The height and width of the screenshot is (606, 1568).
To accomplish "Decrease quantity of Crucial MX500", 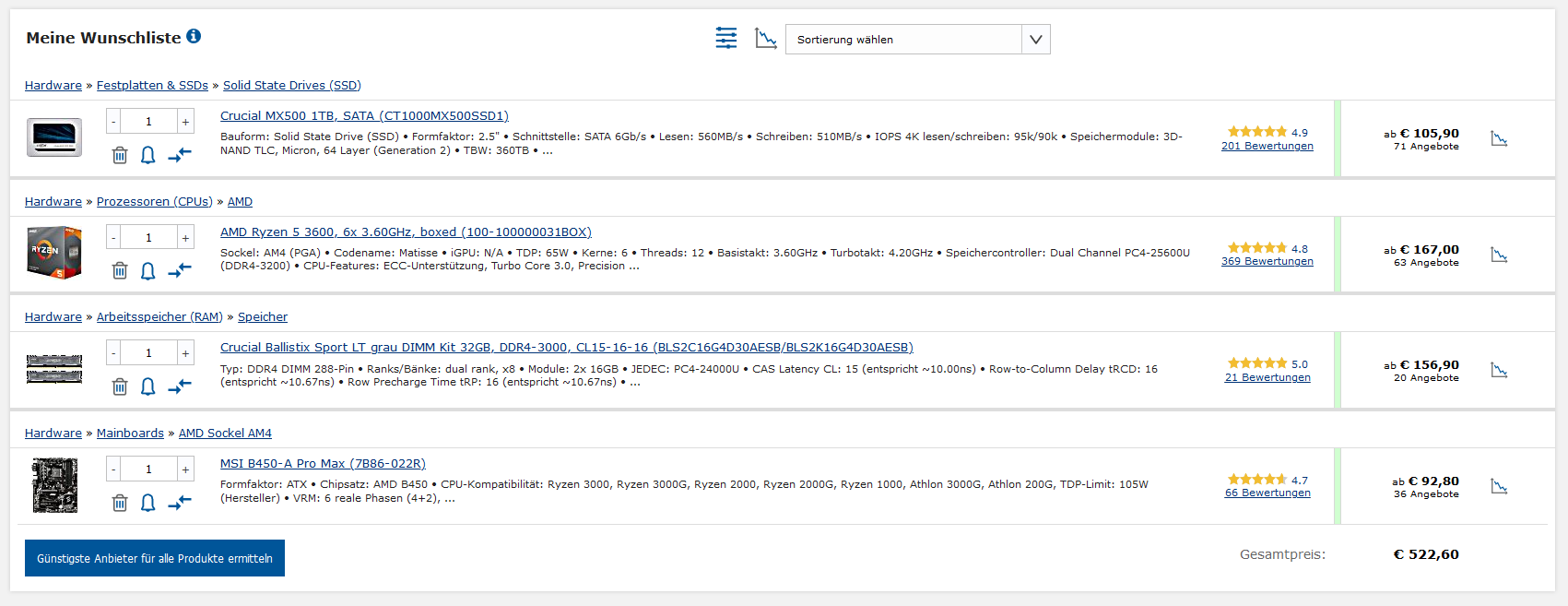I will 114,122.
